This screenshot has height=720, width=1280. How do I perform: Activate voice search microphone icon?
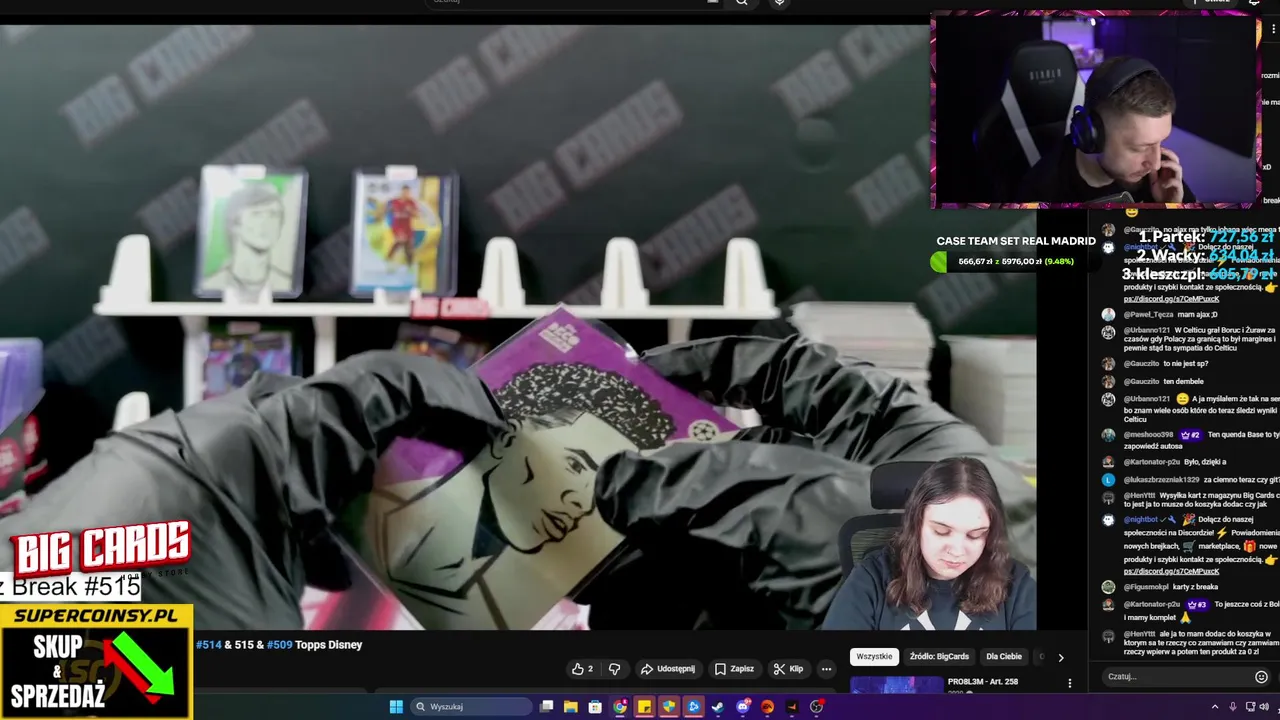point(779,2)
